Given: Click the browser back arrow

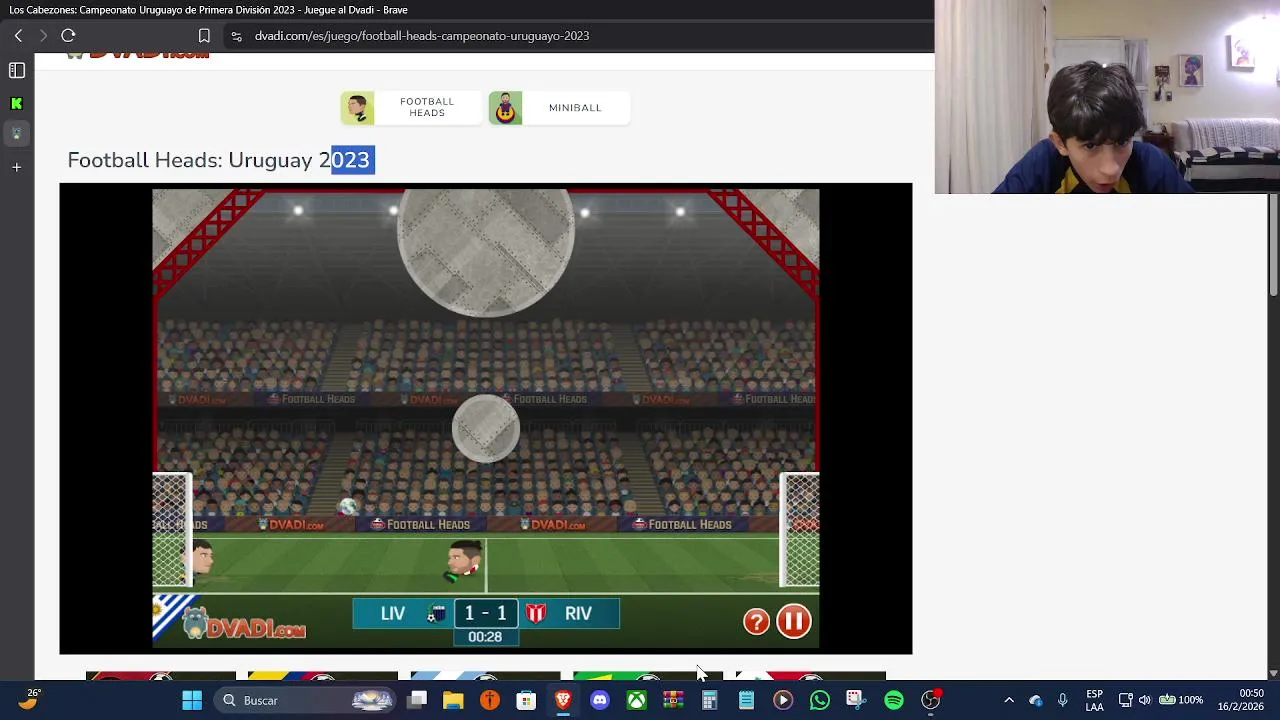Looking at the screenshot, I should tap(18, 35).
